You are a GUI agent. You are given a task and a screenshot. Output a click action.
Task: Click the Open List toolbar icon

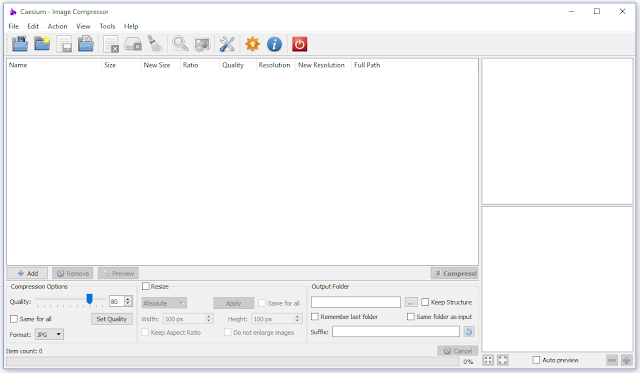(x=86, y=44)
